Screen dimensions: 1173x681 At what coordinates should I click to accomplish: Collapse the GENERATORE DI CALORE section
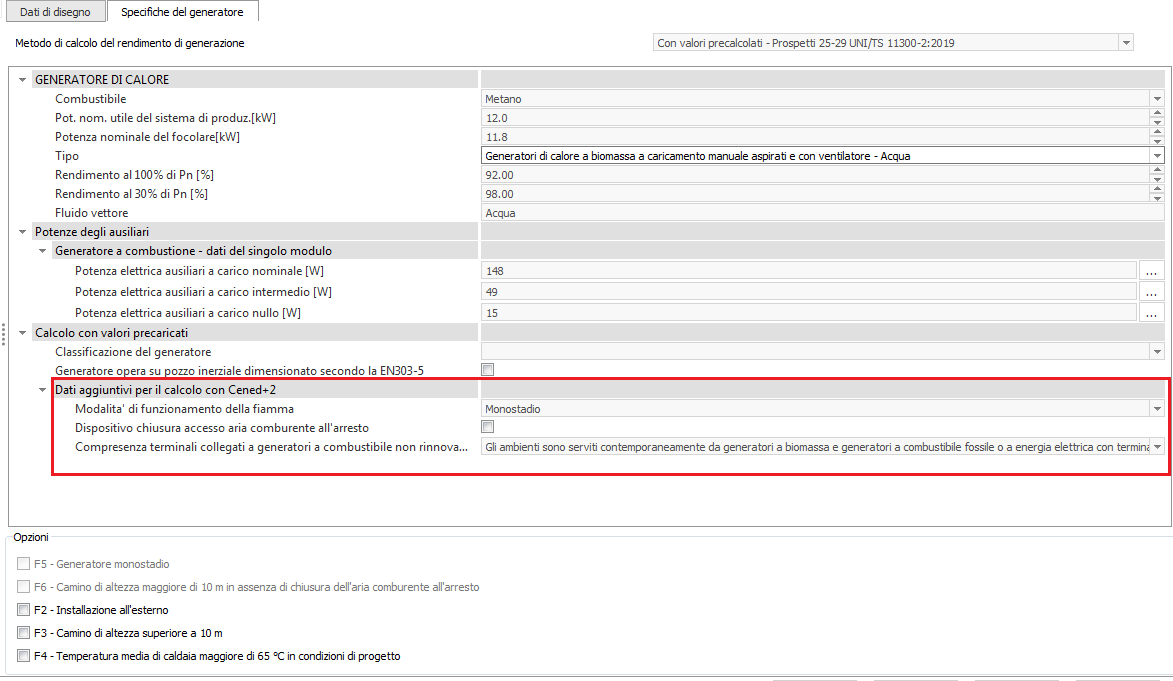pyautogui.click(x=23, y=80)
